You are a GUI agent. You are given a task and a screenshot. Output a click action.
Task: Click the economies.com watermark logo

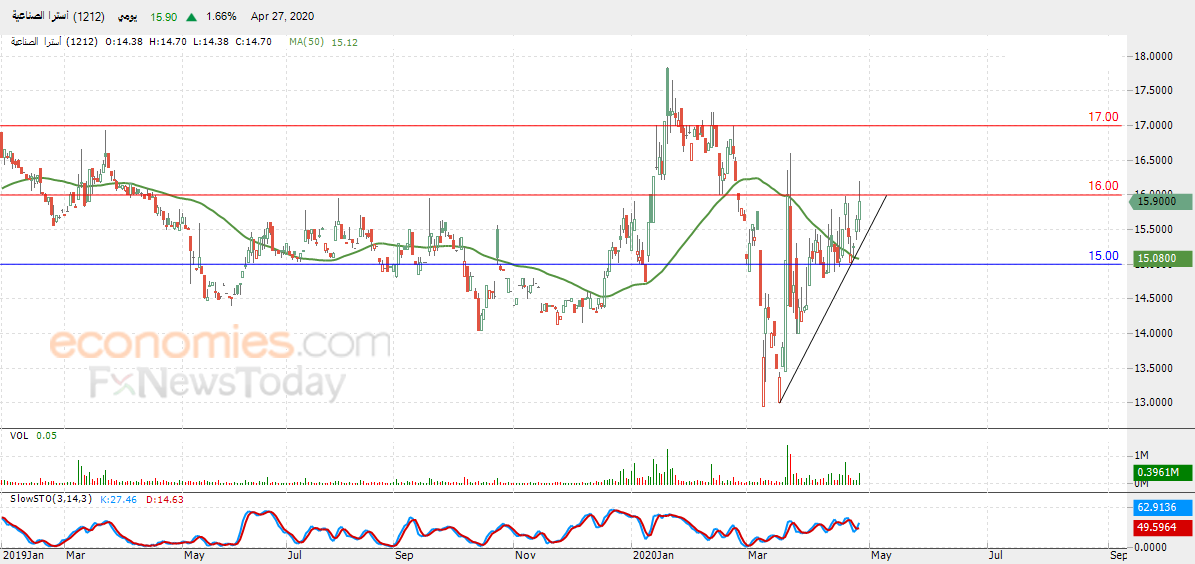coord(221,344)
